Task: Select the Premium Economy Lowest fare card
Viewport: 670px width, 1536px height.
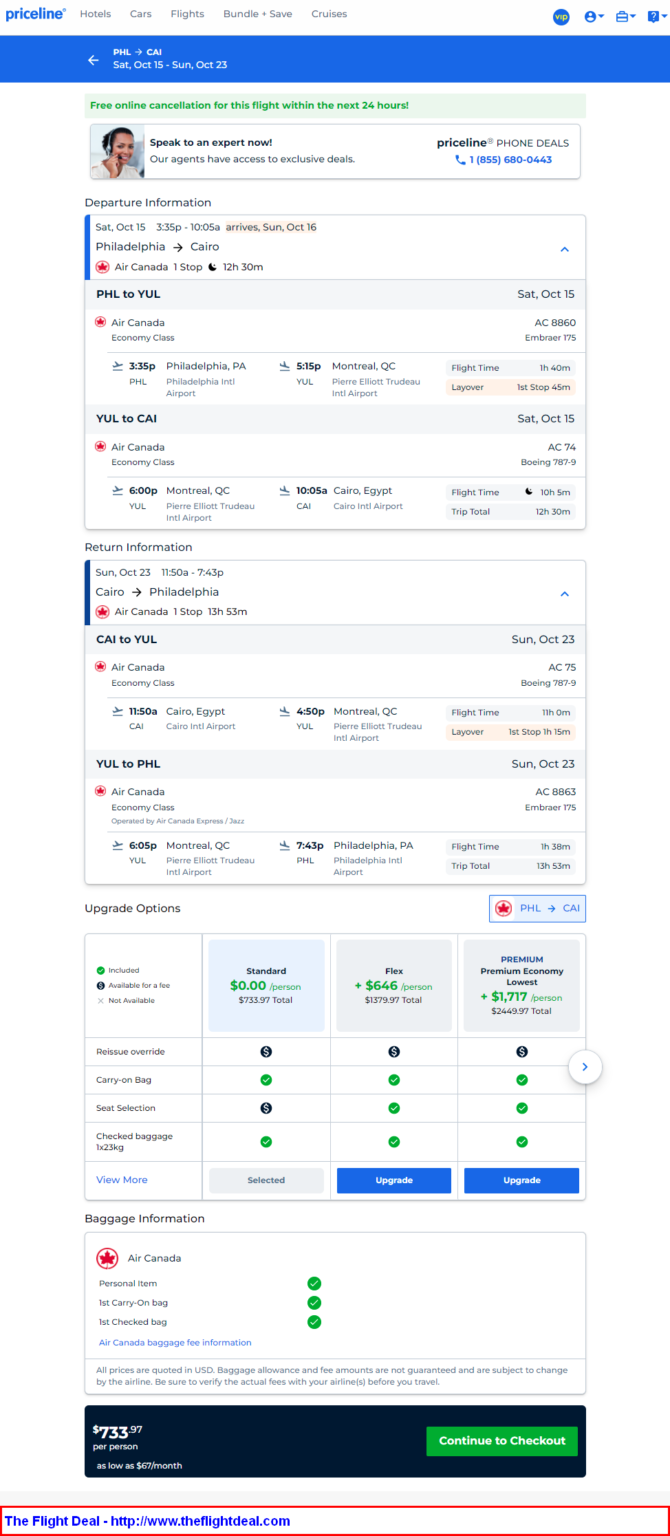Action: pyautogui.click(x=522, y=985)
